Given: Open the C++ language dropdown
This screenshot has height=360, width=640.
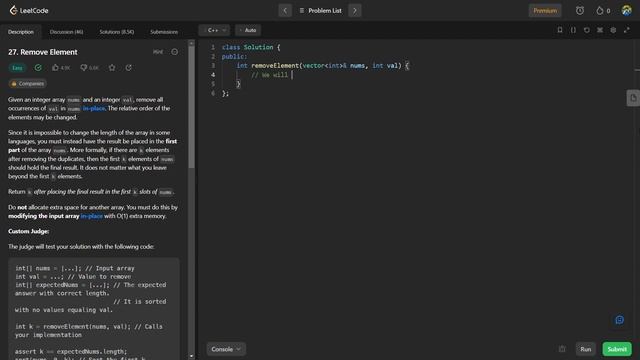Looking at the screenshot, I should [214, 30].
